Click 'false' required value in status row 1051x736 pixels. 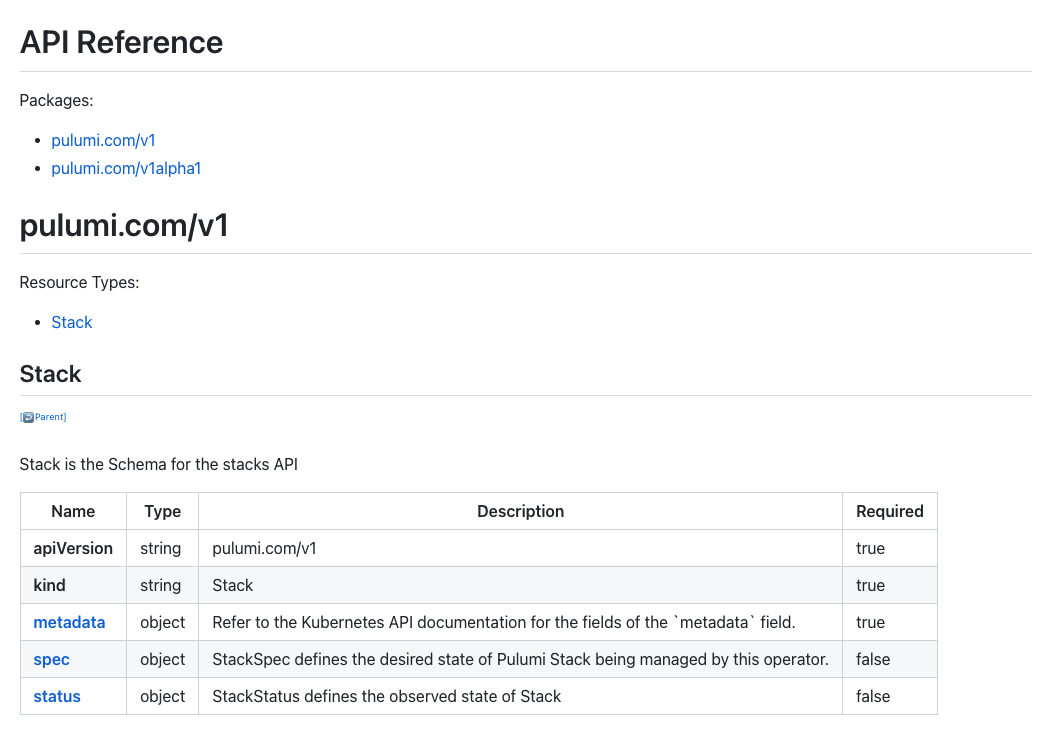pyautogui.click(x=873, y=696)
